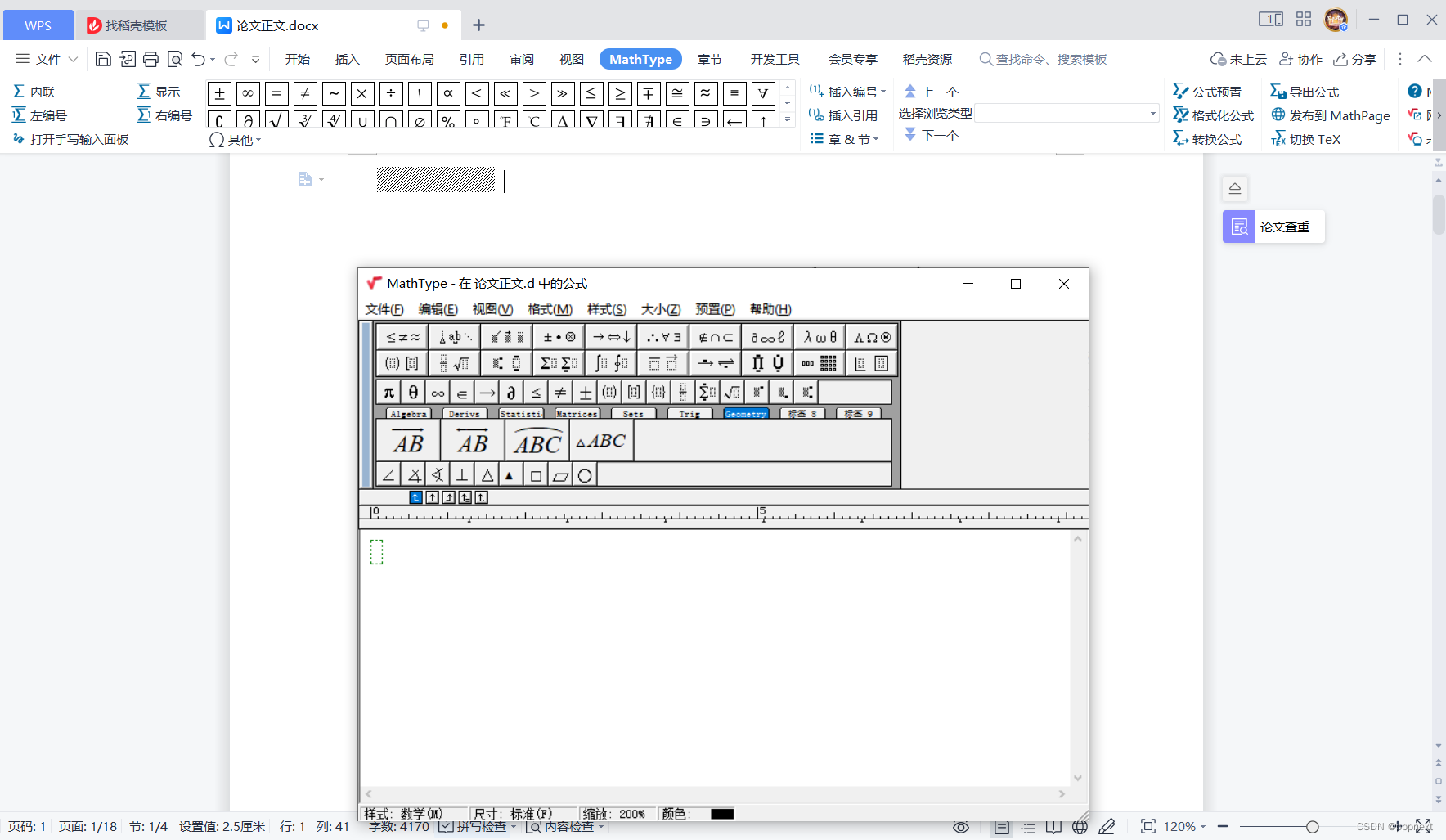1446x840 pixels.
Task: Insert the proportional-to symbol from WPS ribbon
Action: 448,93
